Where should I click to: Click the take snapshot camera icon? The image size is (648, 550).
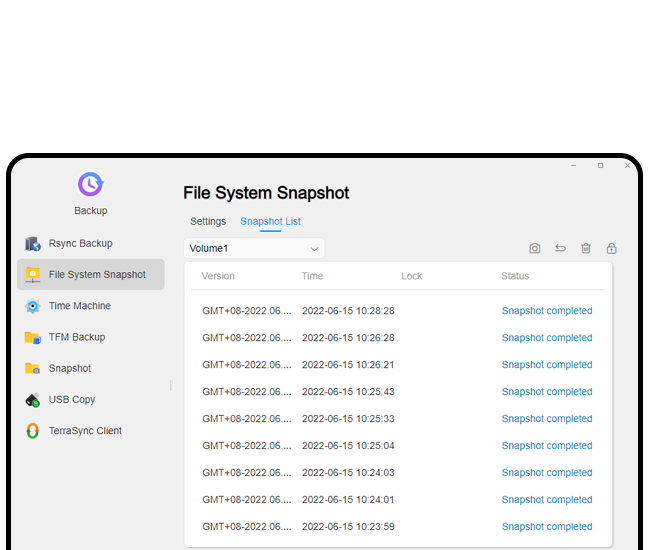pyautogui.click(x=535, y=249)
